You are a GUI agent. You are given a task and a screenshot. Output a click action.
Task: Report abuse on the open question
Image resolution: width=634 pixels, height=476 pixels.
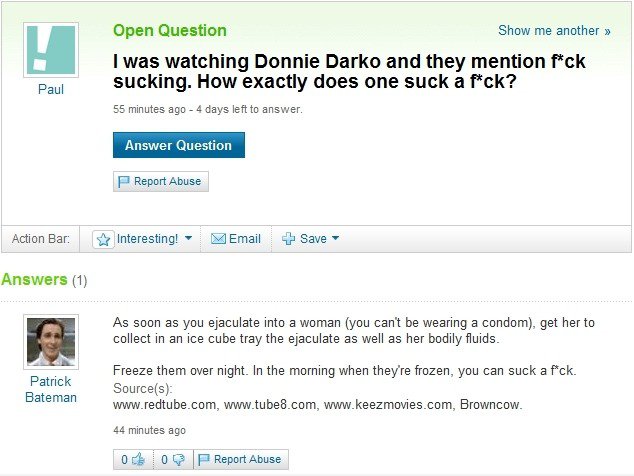(161, 181)
